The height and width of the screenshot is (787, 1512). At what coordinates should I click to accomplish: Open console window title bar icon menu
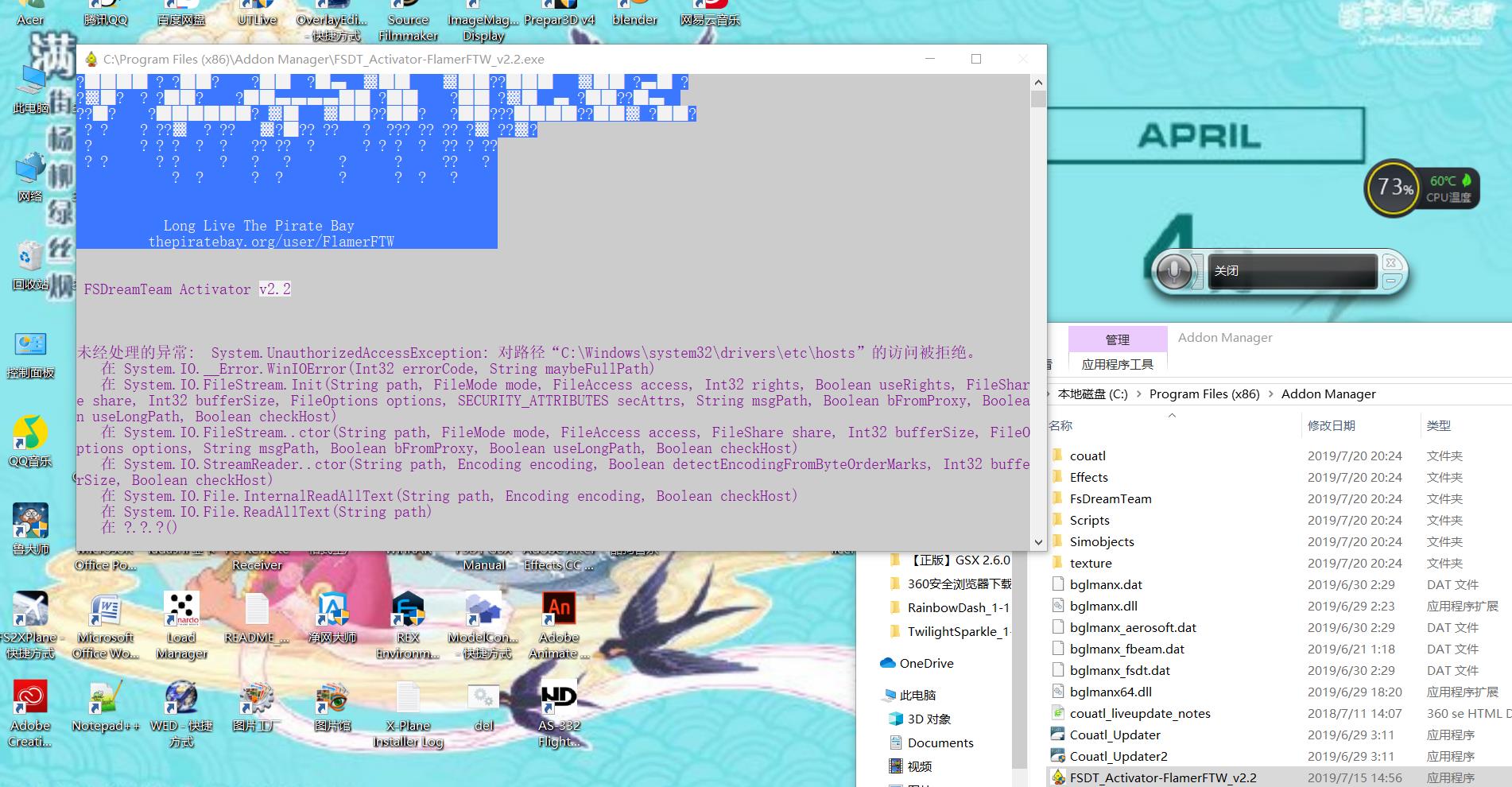tap(91, 59)
